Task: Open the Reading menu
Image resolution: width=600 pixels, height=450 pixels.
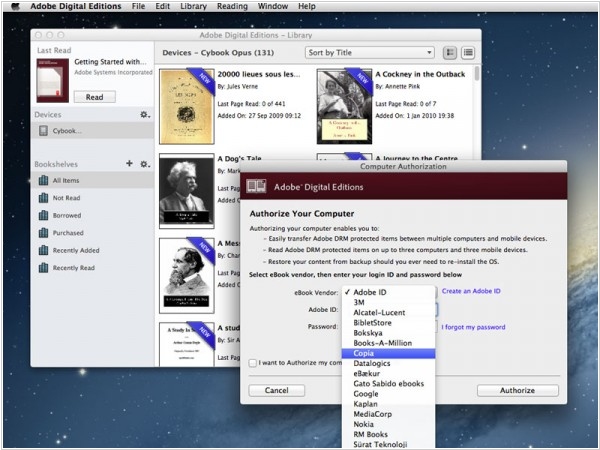Action: 232,6
